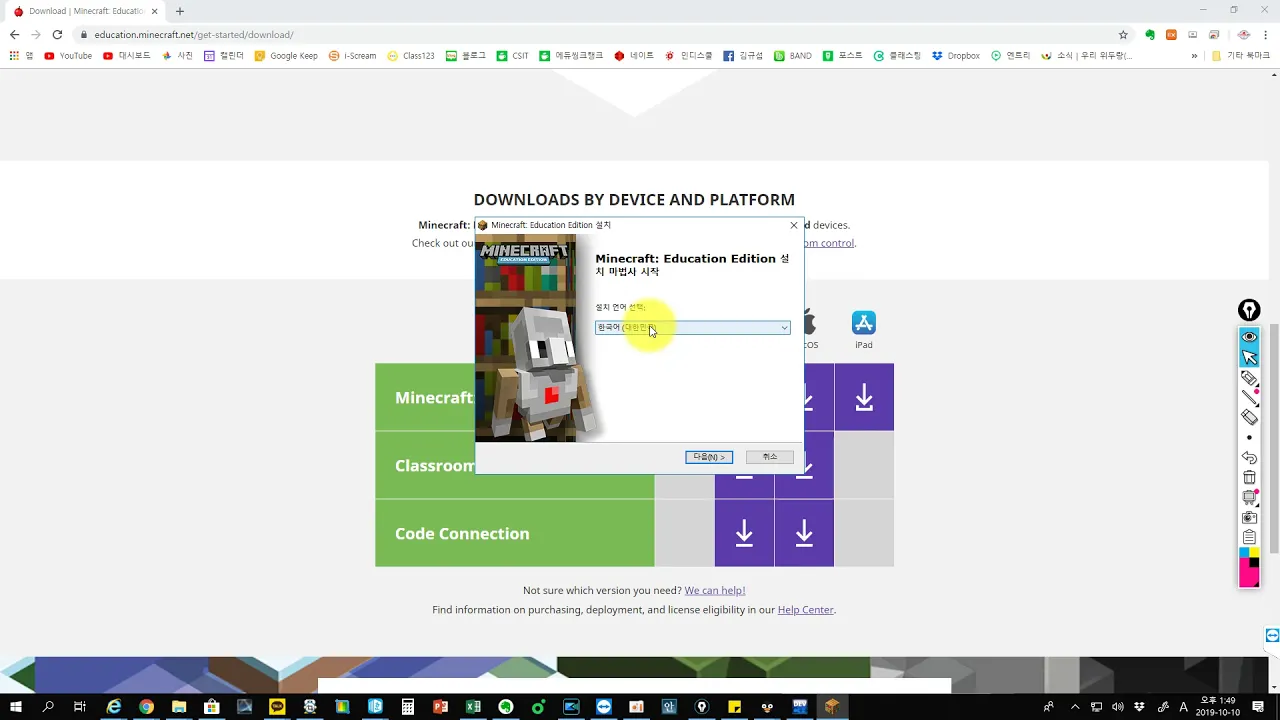Open the 'We can help!' link
Screen dimensions: 1280x720
[x=715, y=591]
